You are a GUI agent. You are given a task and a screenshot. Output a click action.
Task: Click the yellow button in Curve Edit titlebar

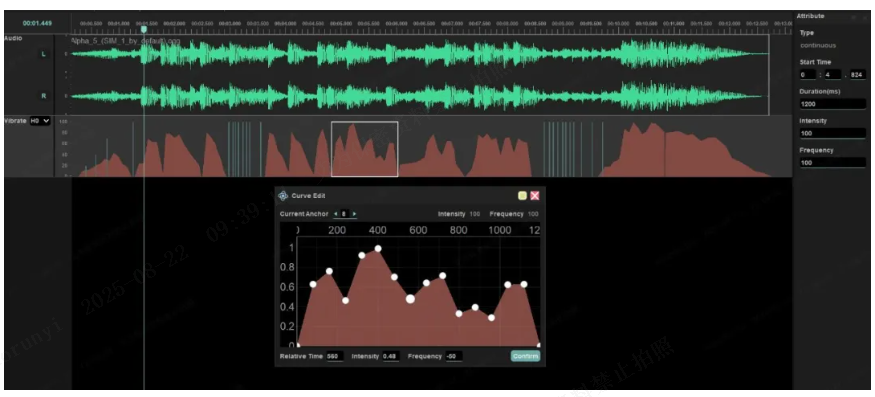522,195
